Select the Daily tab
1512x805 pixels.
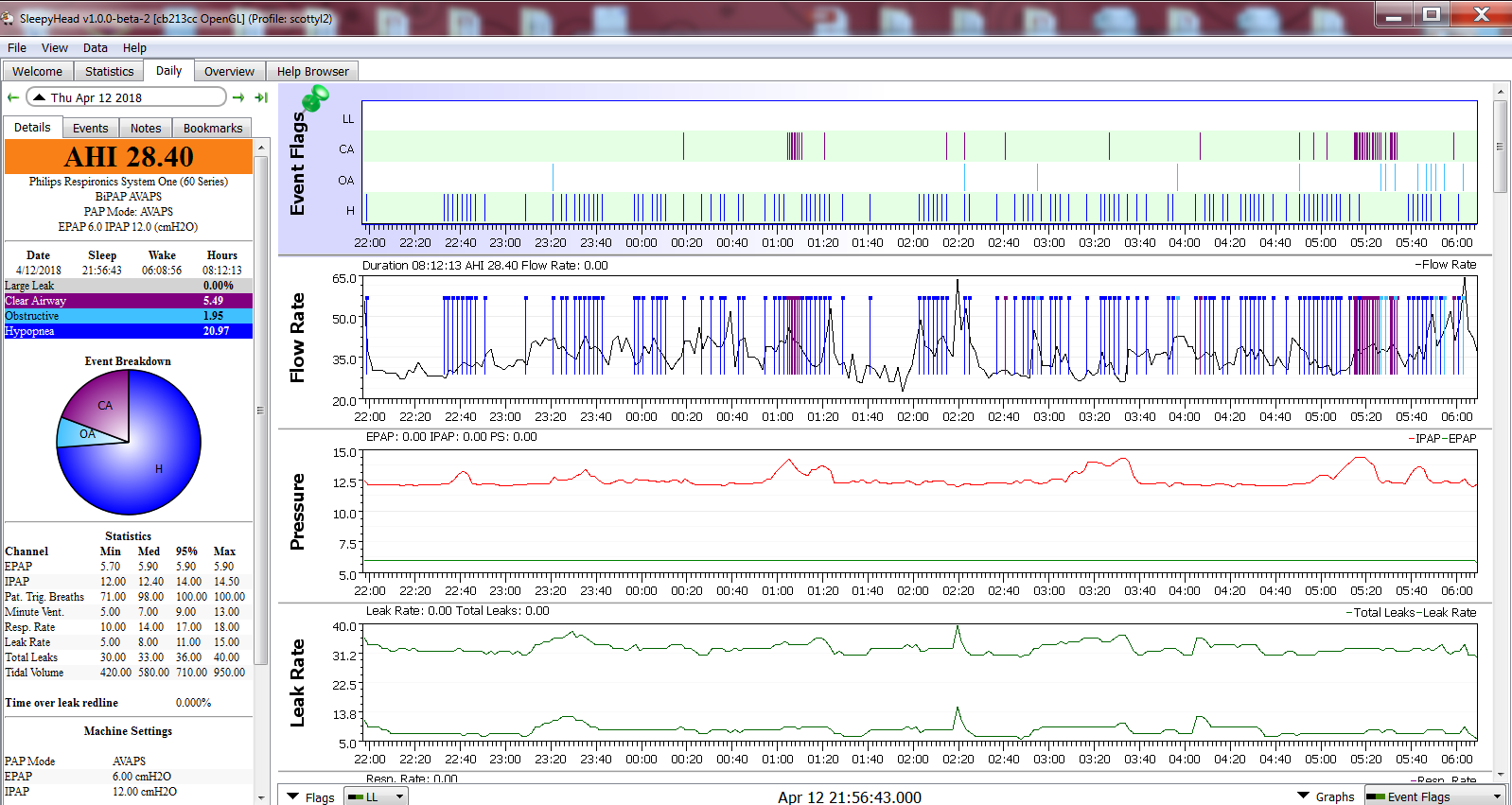tap(169, 70)
